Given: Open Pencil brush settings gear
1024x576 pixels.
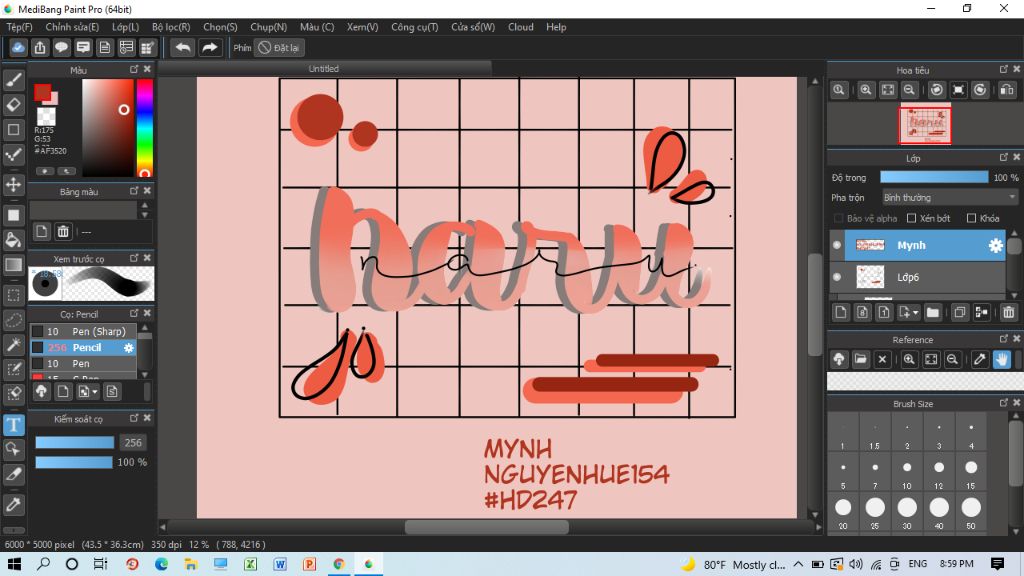Looking at the screenshot, I should (129, 348).
